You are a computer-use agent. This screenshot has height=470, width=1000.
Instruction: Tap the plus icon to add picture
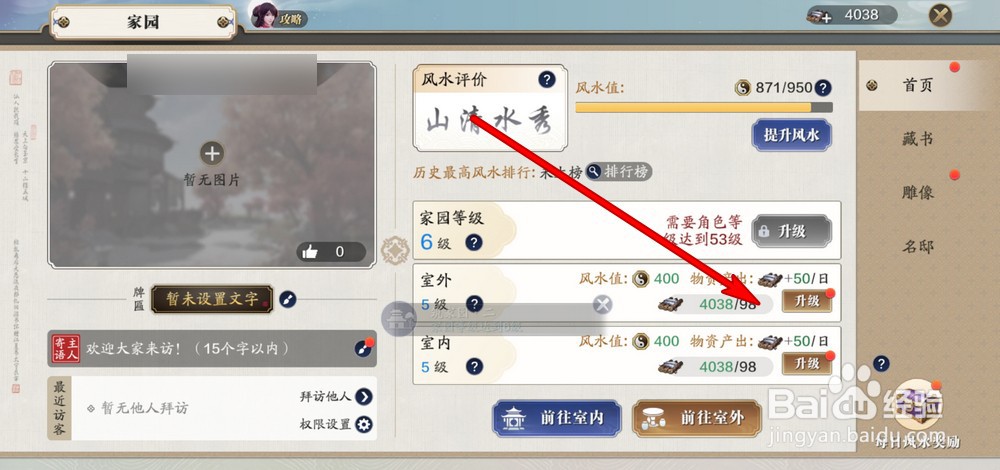pos(212,154)
